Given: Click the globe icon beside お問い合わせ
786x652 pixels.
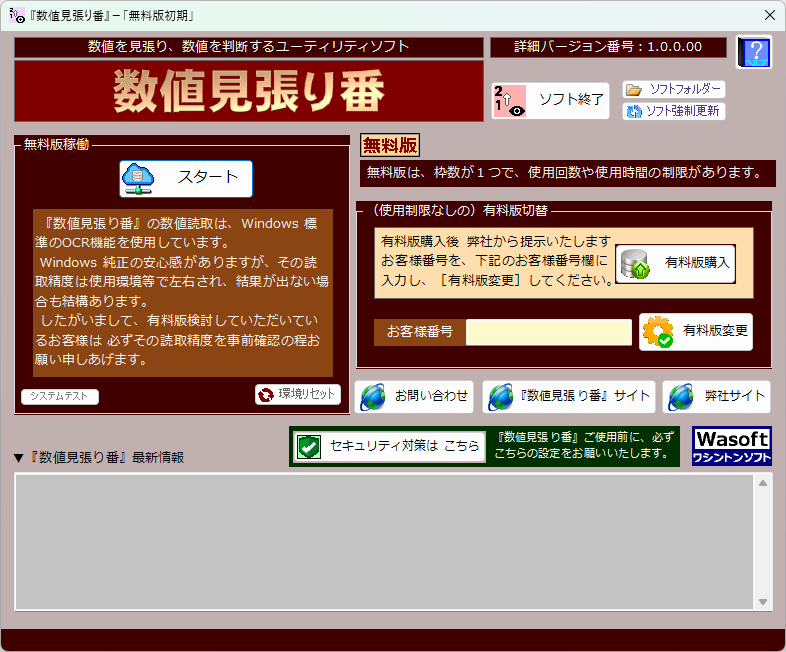Looking at the screenshot, I should click(373, 397).
